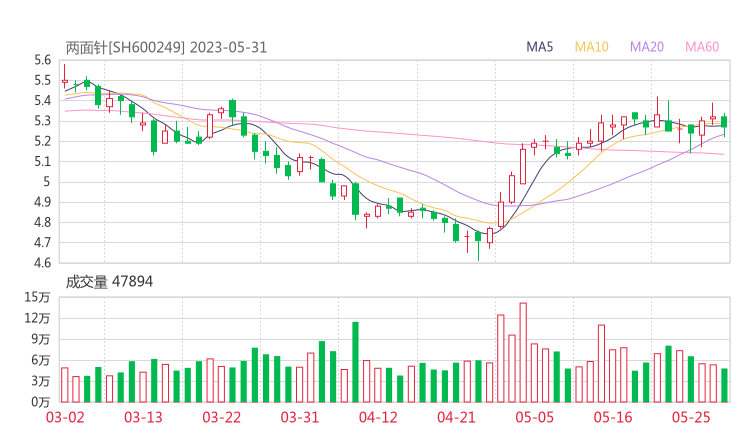
Task: Click the 12万 volume axis label
Action: [37, 318]
